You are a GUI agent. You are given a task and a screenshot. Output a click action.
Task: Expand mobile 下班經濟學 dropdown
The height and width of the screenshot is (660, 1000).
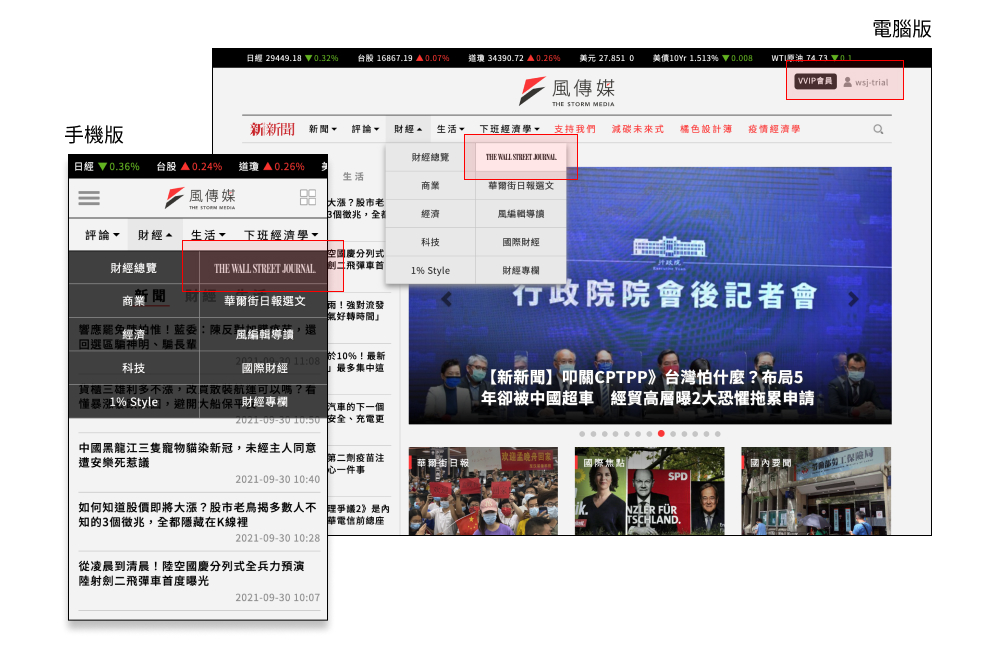pyautogui.click(x=281, y=235)
